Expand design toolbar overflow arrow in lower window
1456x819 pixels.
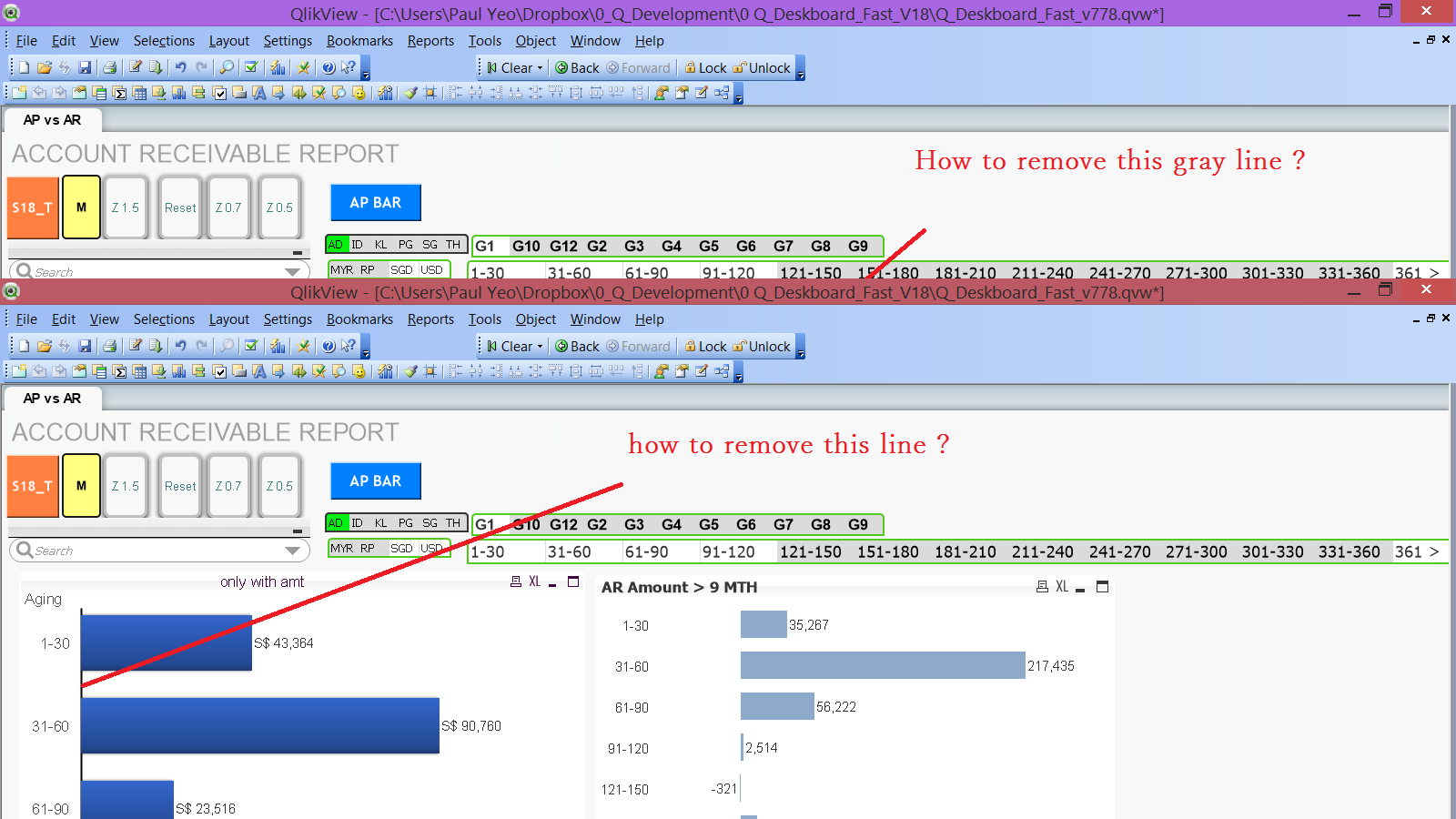coord(739,371)
